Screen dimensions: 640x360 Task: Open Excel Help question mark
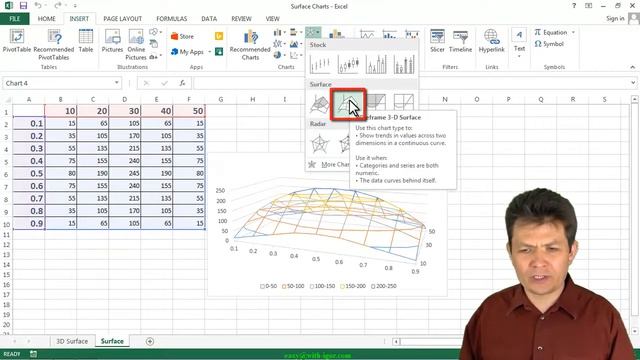click(574, 6)
